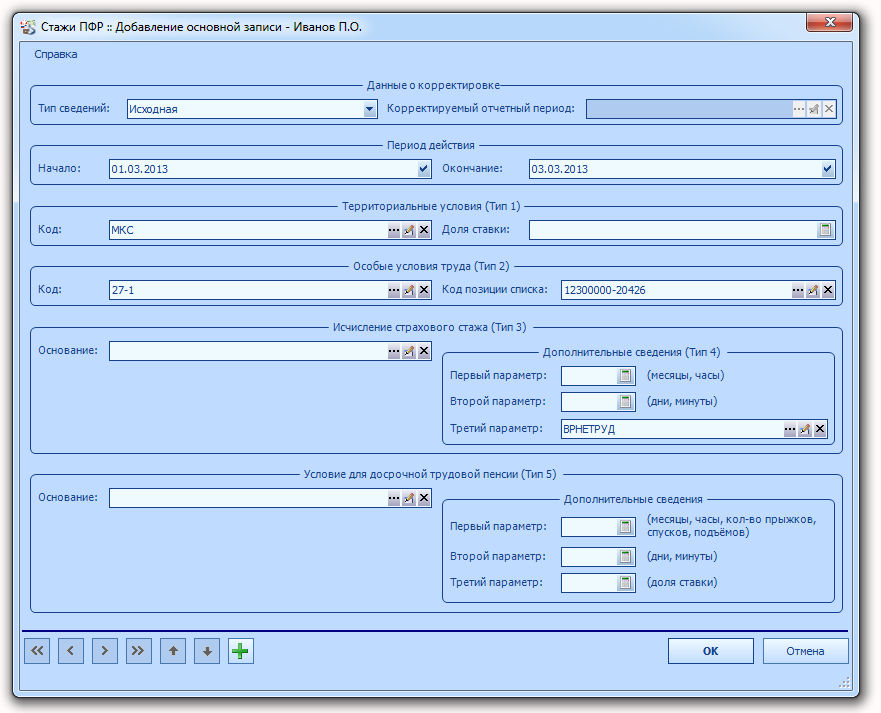Browse codes for Особые условия труда 27-1

coord(393,290)
